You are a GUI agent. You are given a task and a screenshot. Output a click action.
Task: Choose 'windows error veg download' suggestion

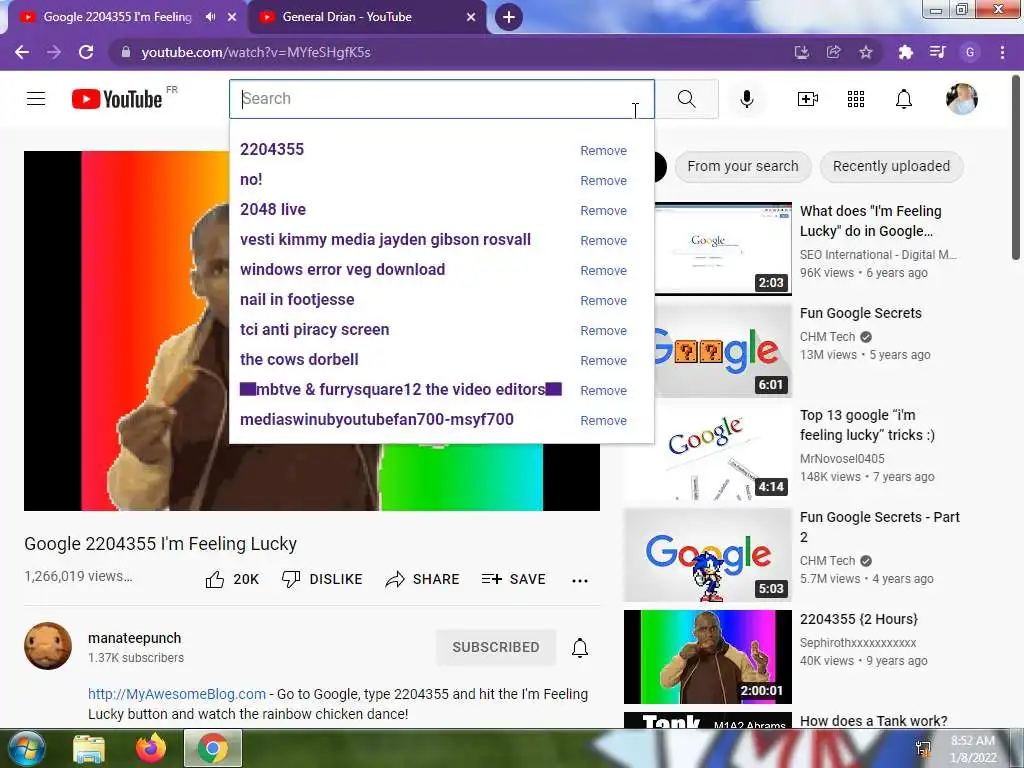tap(342, 270)
